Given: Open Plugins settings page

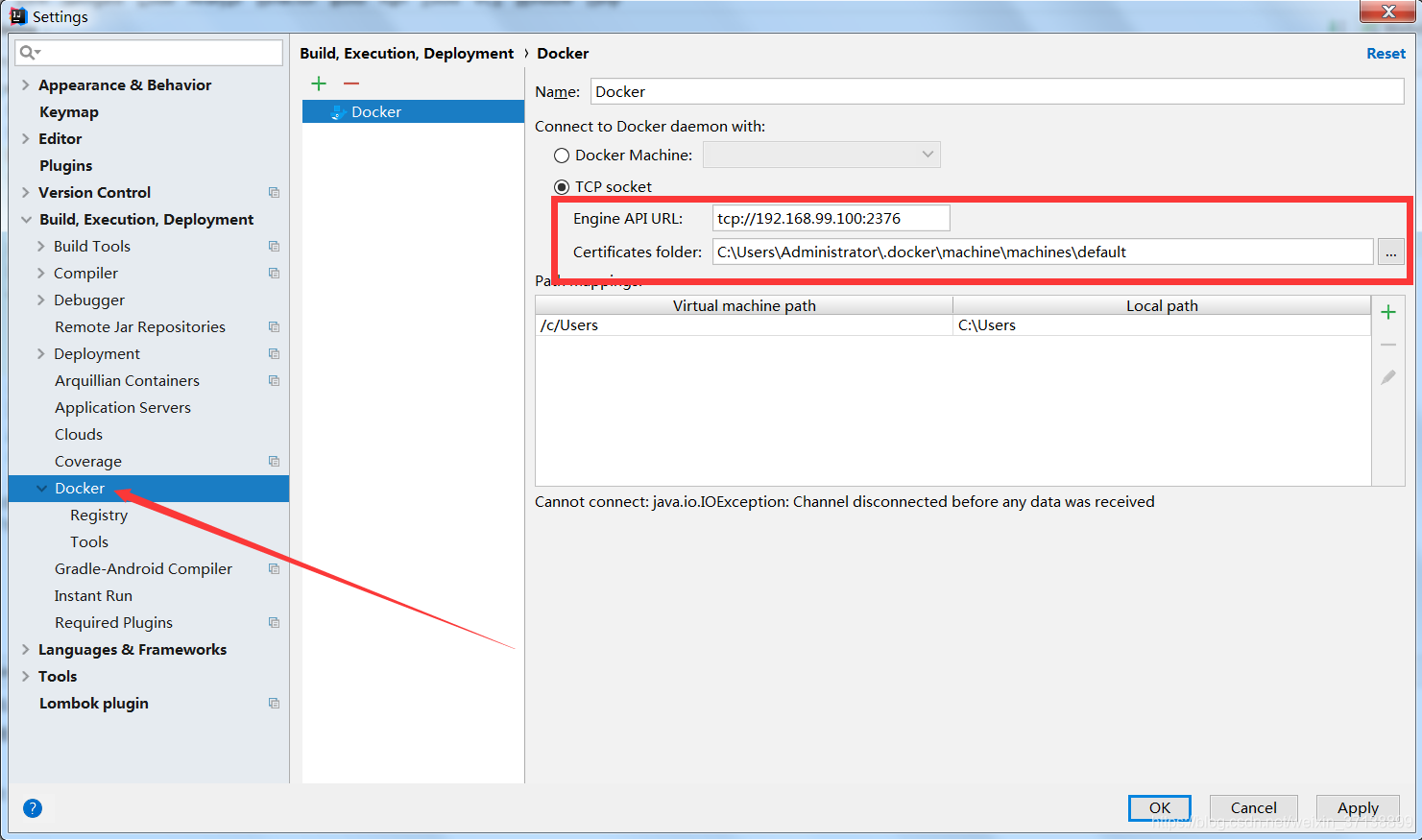Looking at the screenshot, I should (x=66, y=166).
